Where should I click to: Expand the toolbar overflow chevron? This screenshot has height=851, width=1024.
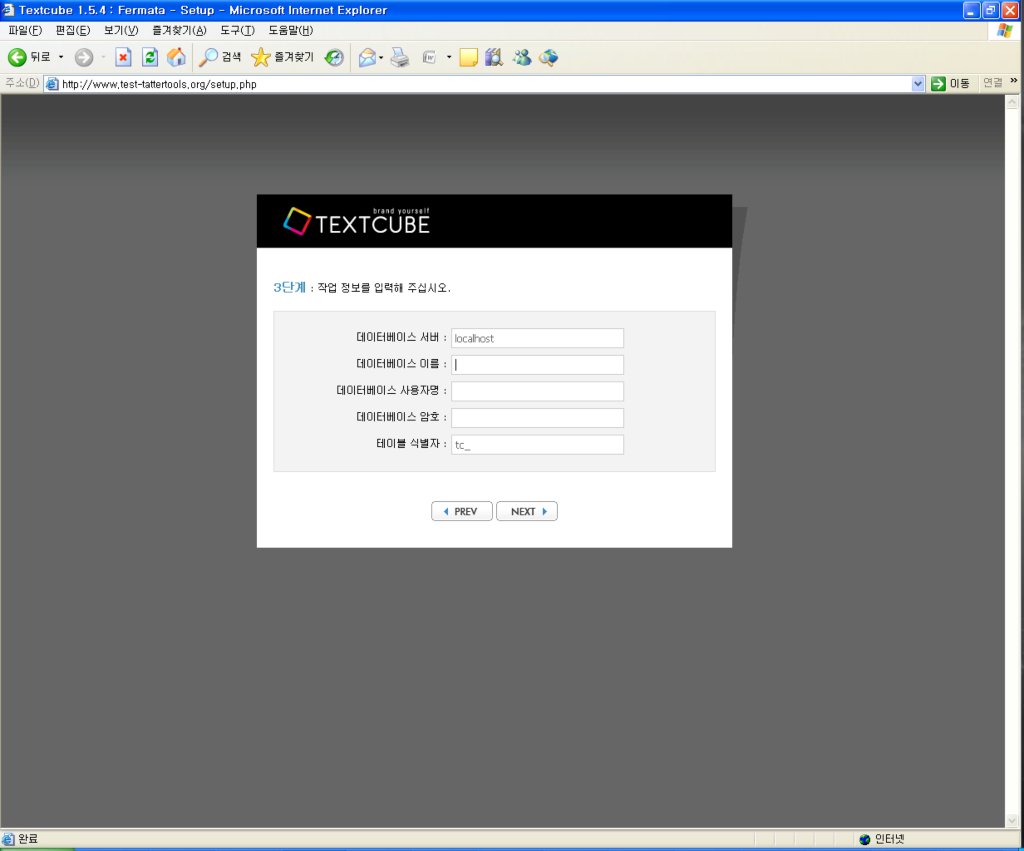pos(1014,80)
